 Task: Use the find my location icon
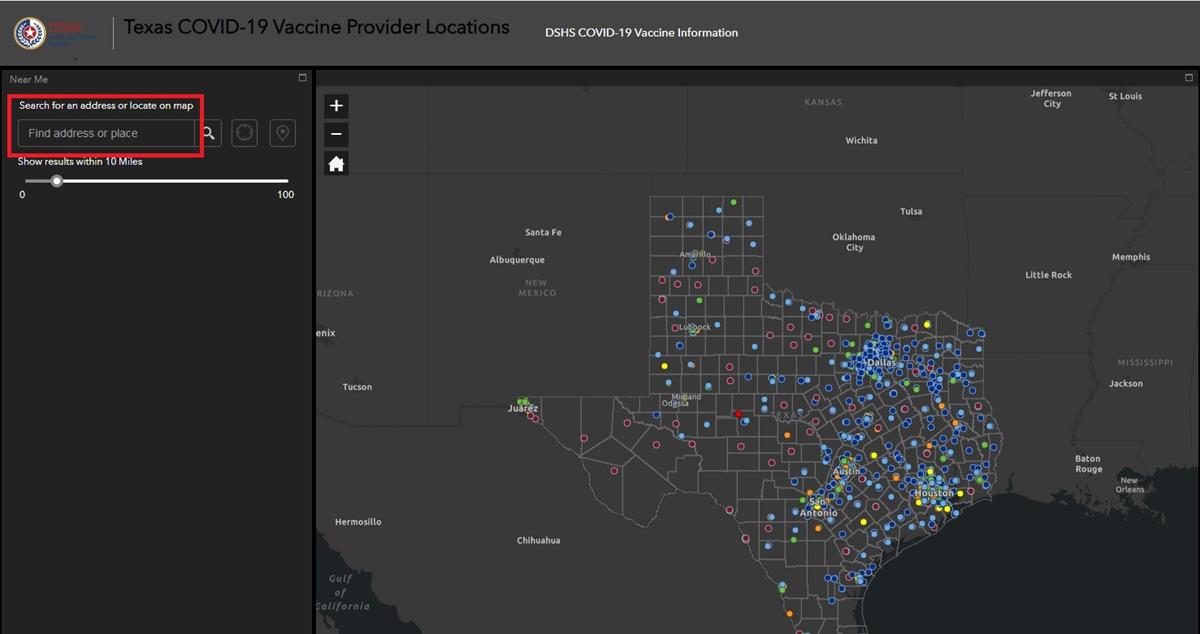245,133
